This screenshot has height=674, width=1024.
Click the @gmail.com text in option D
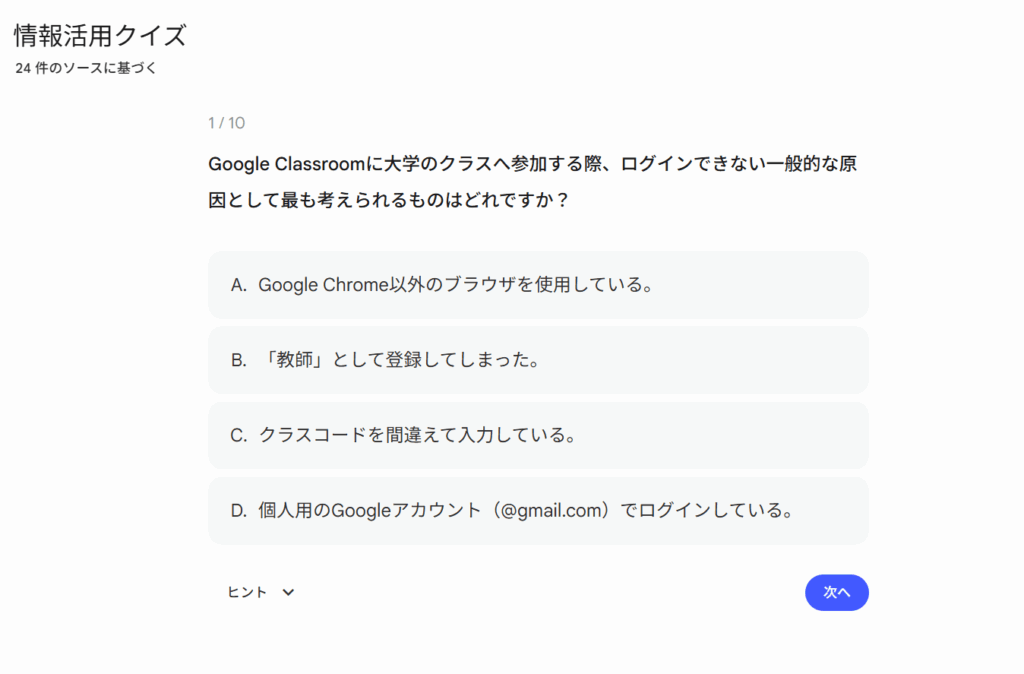point(556,511)
